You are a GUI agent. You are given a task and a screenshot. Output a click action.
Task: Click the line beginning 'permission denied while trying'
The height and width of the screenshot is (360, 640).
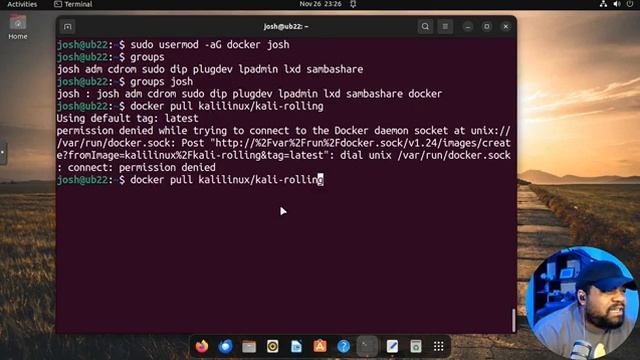284,131
